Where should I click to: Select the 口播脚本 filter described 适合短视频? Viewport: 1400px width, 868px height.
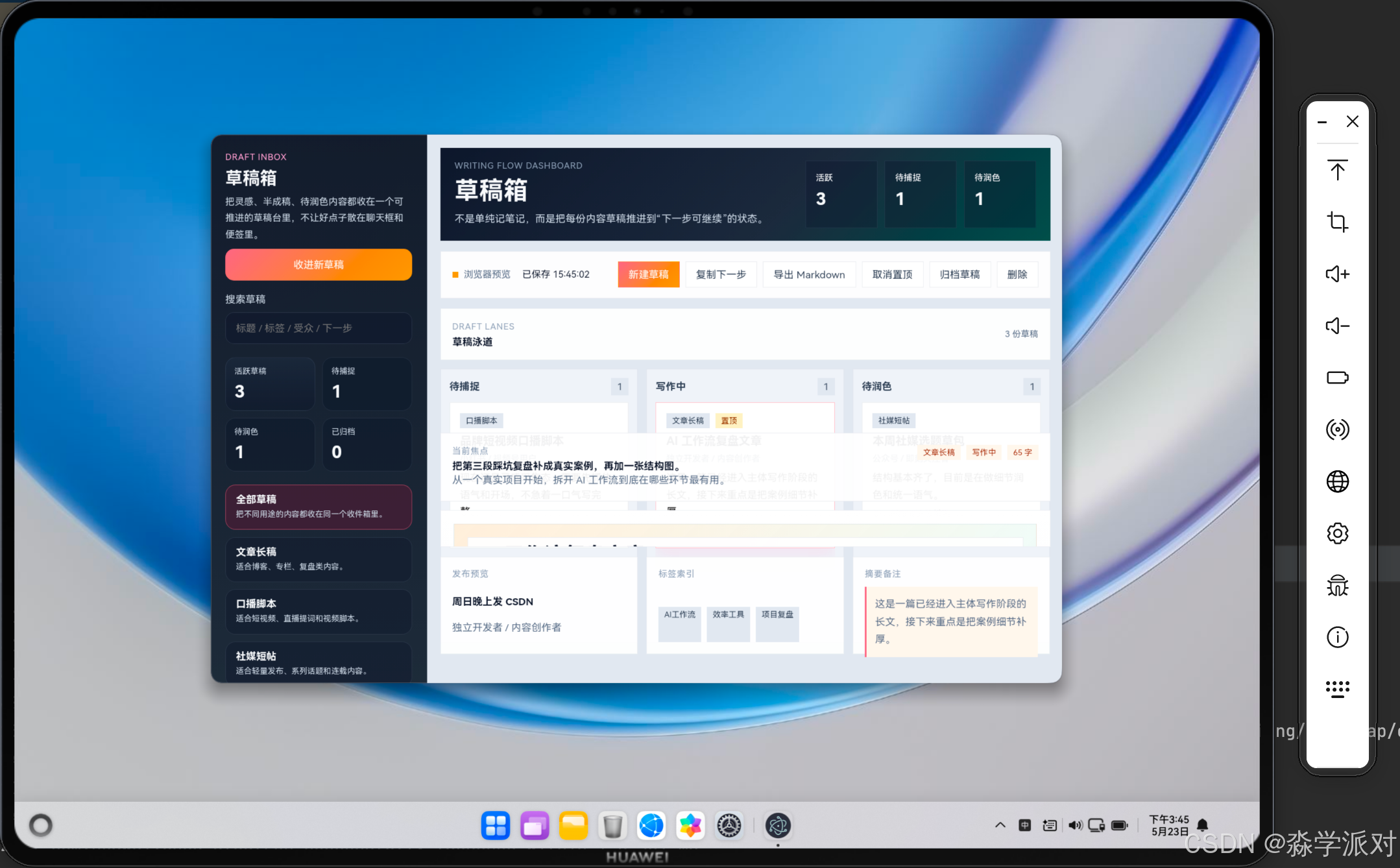click(x=319, y=611)
